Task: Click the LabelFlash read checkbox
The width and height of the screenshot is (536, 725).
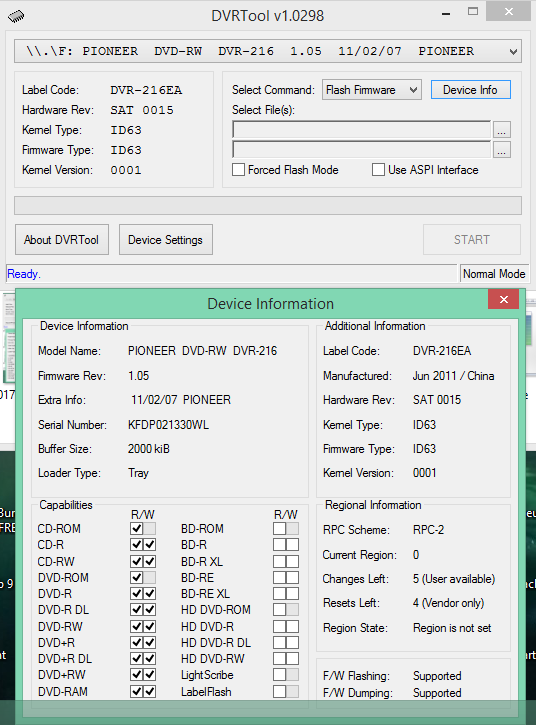Action: point(279,692)
